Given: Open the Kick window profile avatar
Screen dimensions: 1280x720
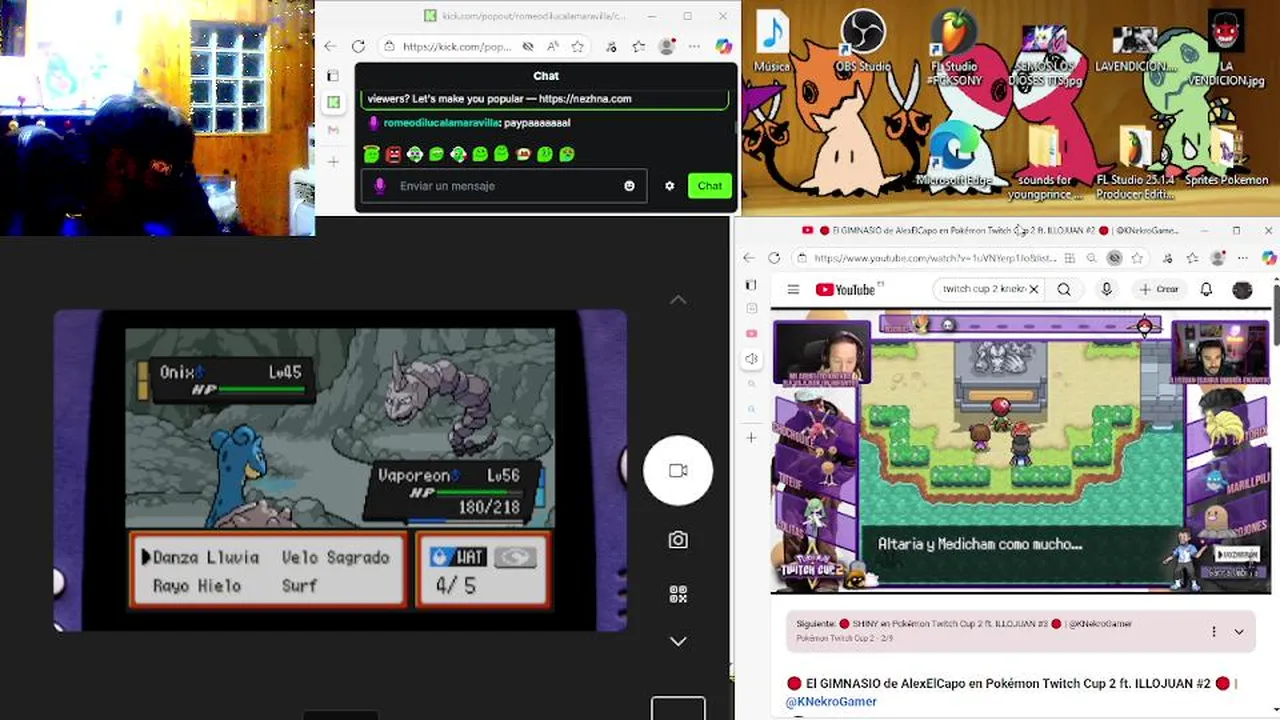Looking at the screenshot, I should tap(666, 46).
